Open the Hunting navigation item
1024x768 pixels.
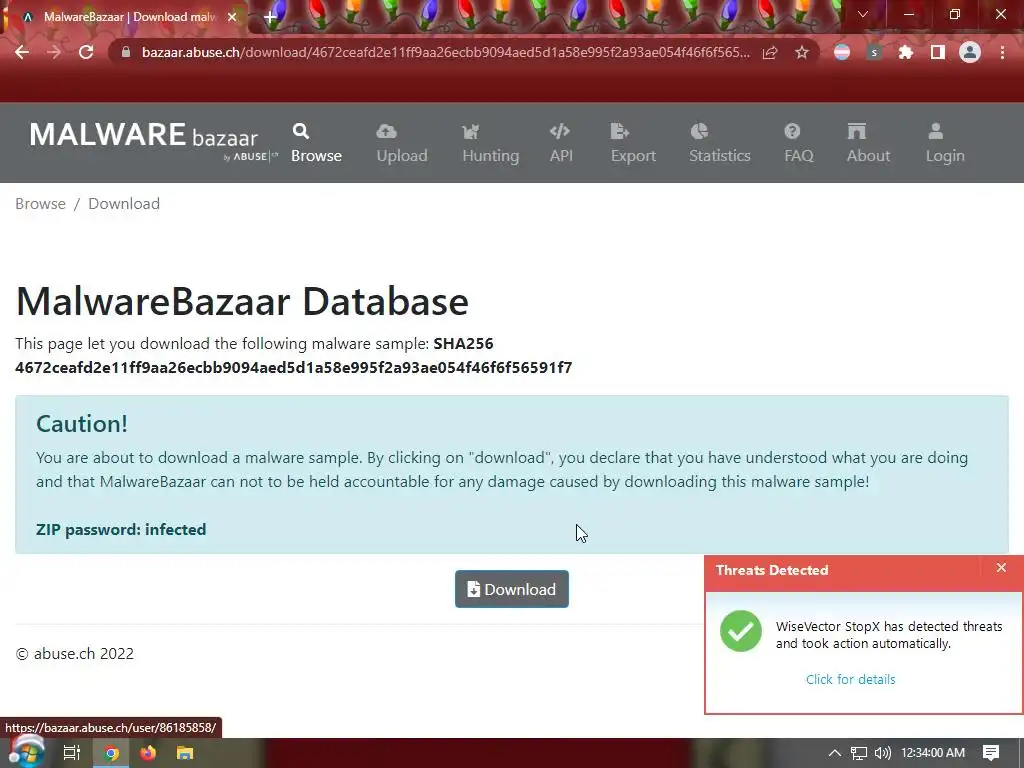[490, 143]
